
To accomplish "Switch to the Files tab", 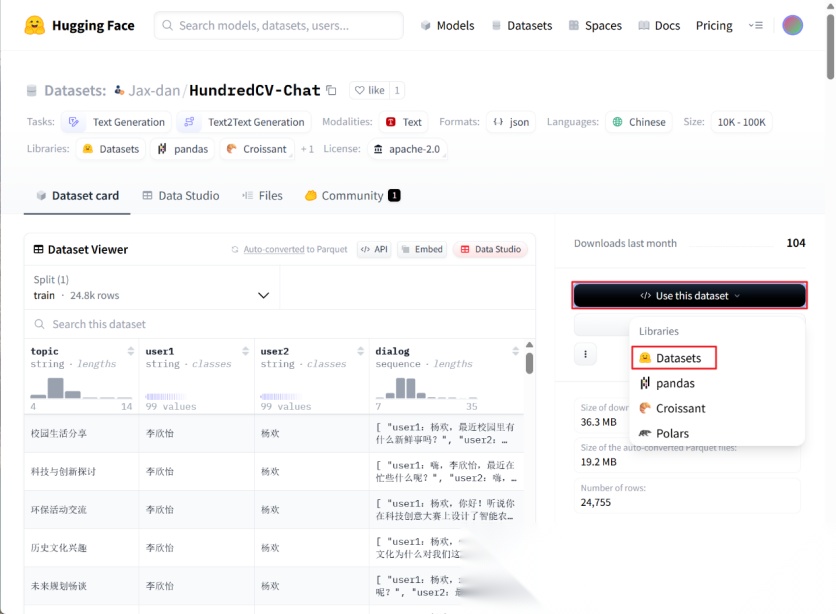I will (x=262, y=196).
